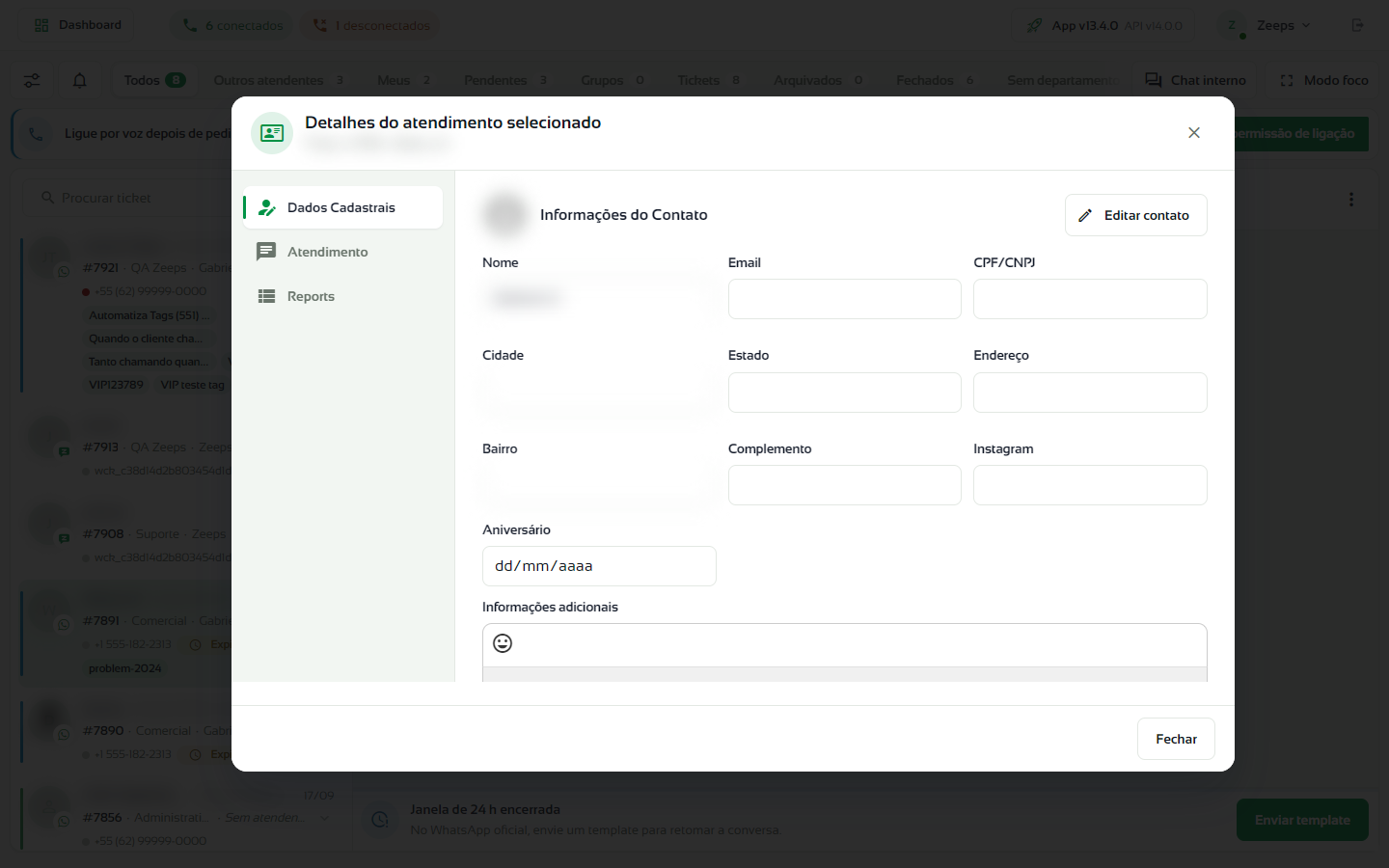Select the Instagram input field
1389x868 pixels.
[1090, 485]
